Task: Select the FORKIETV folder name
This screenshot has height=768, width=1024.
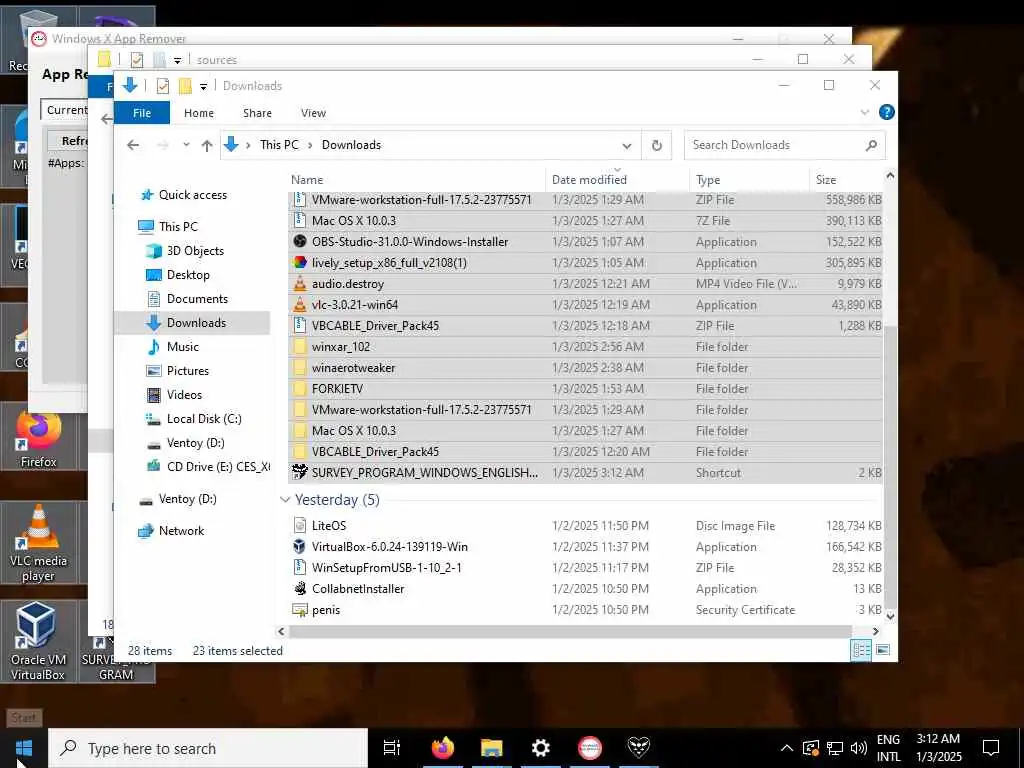Action: click(x=337, y=389)
